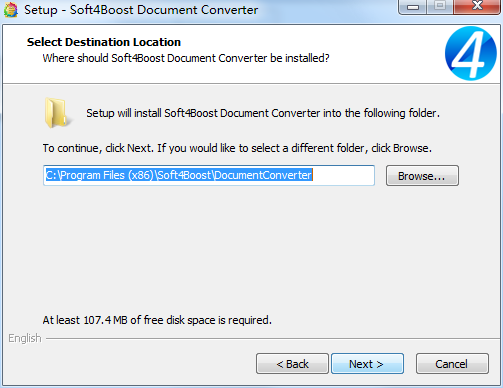Image resolution: width=503 pixels, height=388 pixels.
Task: Click the 'To continue, click Next' instruction text
Action: pos(237,148)
